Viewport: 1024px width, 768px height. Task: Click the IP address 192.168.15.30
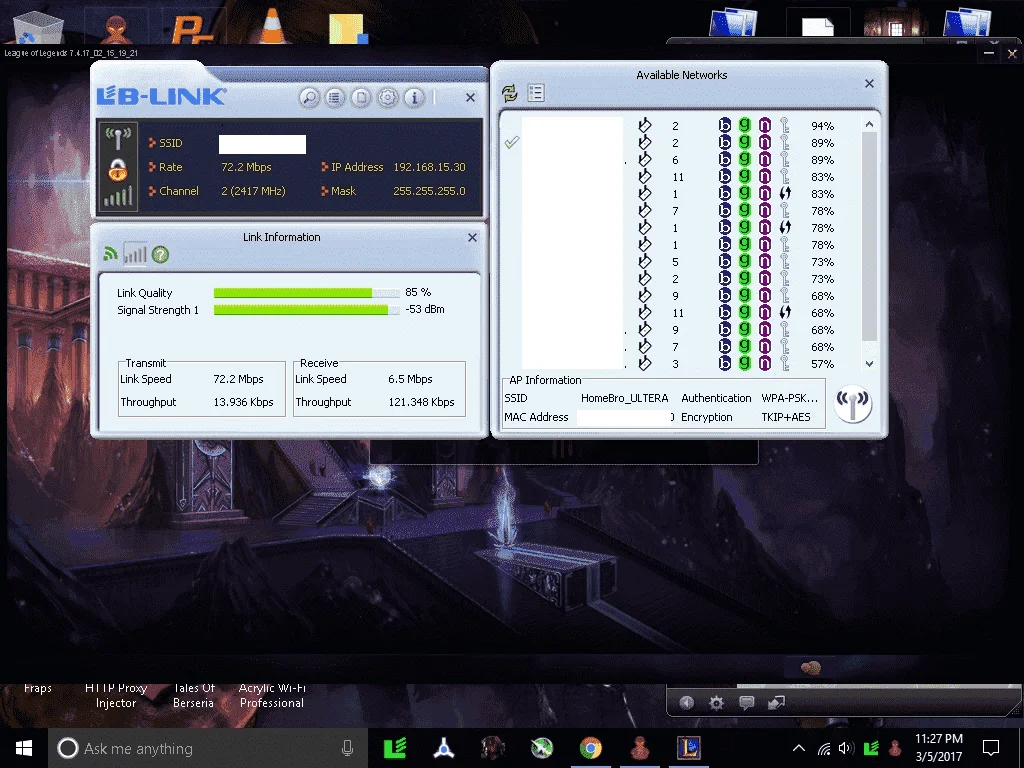coord(429,167)
